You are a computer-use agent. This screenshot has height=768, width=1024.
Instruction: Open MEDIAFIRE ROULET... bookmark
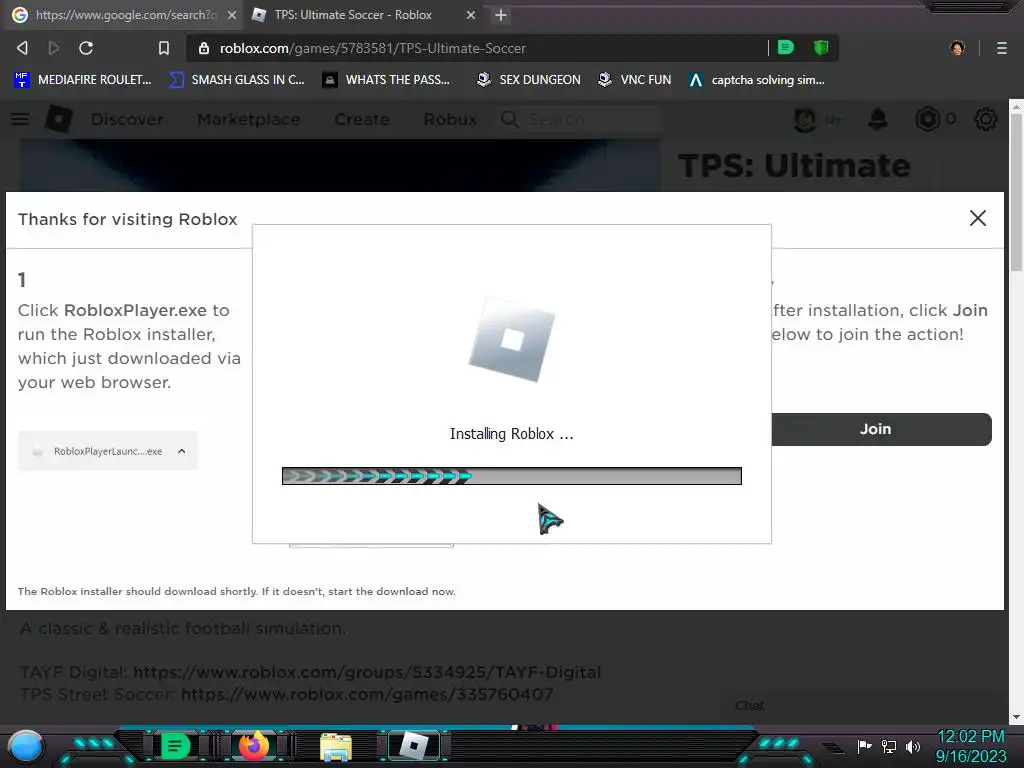pyautogui.click(x=82, y=80)
